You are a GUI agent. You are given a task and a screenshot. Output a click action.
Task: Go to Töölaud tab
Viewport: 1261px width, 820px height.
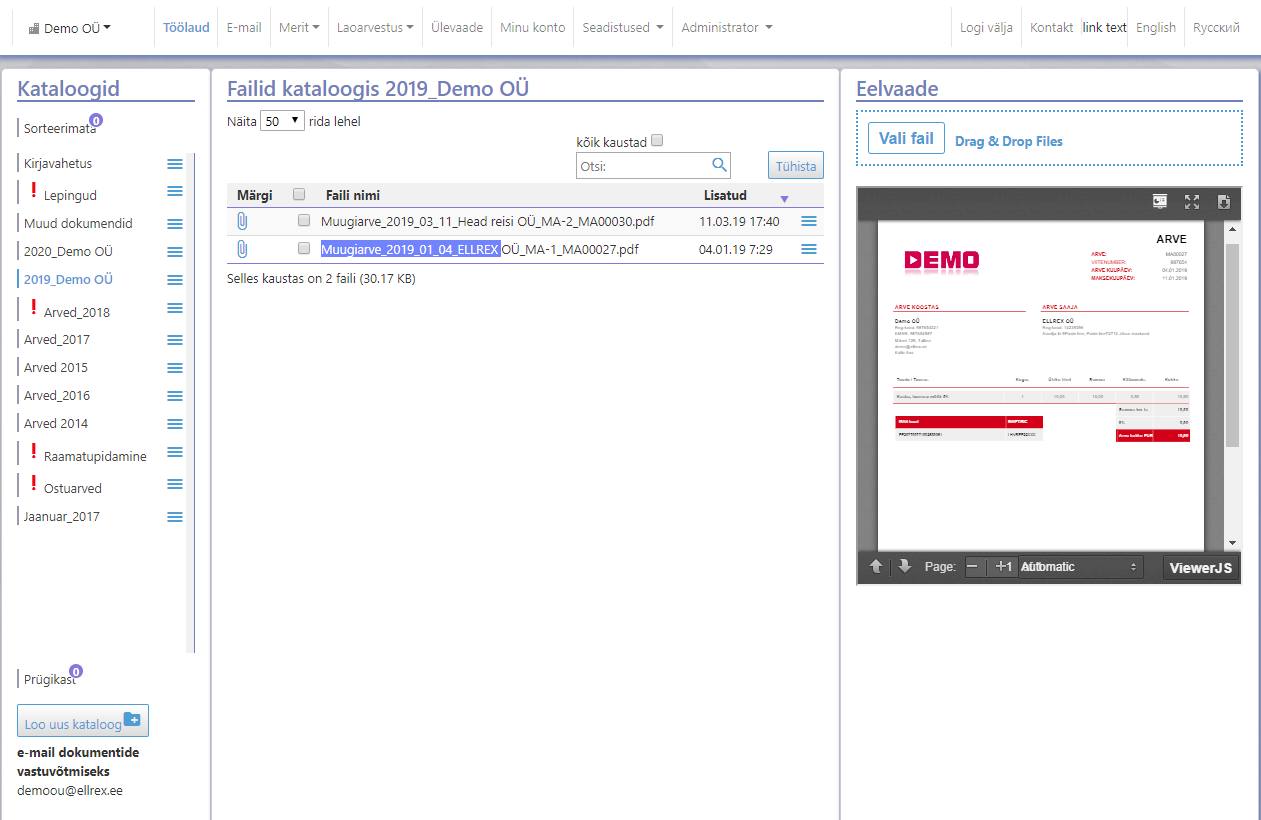(x=186, y=28)
